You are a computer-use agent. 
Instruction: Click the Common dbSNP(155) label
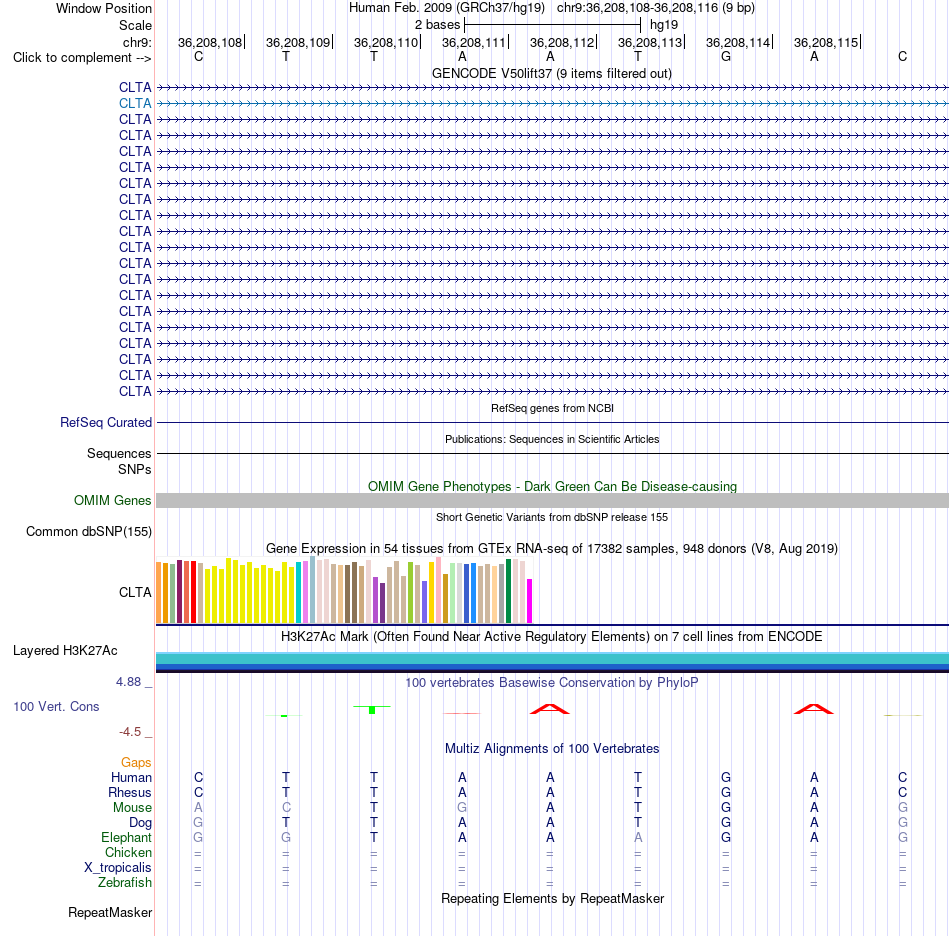click(x=88, y=531)
